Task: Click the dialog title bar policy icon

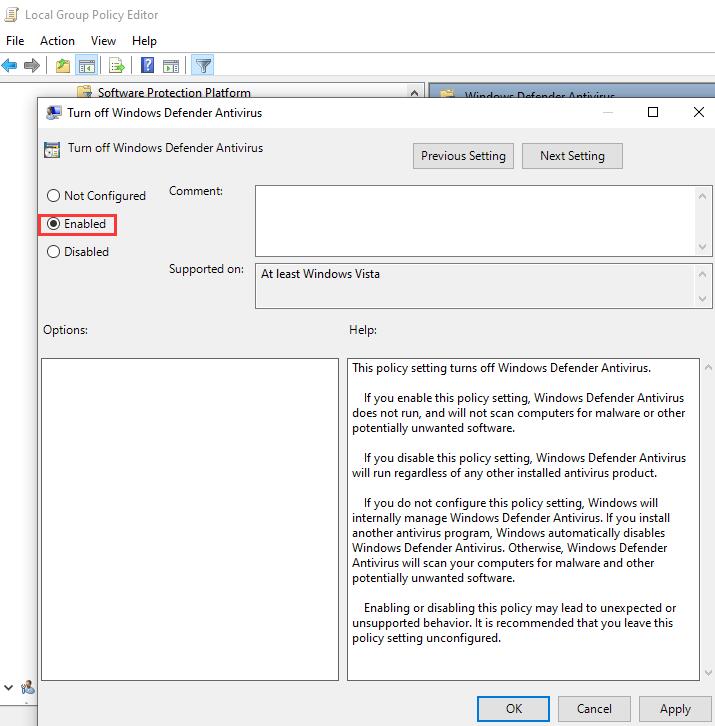Action: 53,113
